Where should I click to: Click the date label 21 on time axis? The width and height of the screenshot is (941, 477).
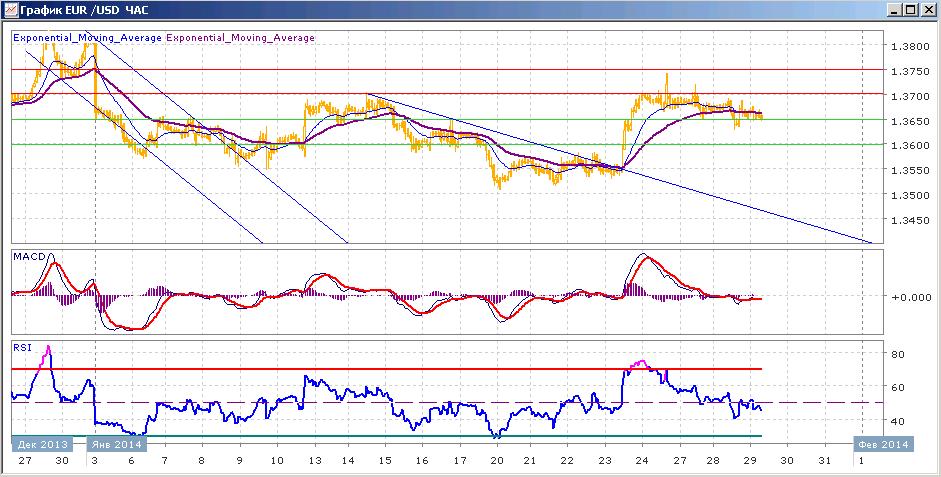click(531, 460)
